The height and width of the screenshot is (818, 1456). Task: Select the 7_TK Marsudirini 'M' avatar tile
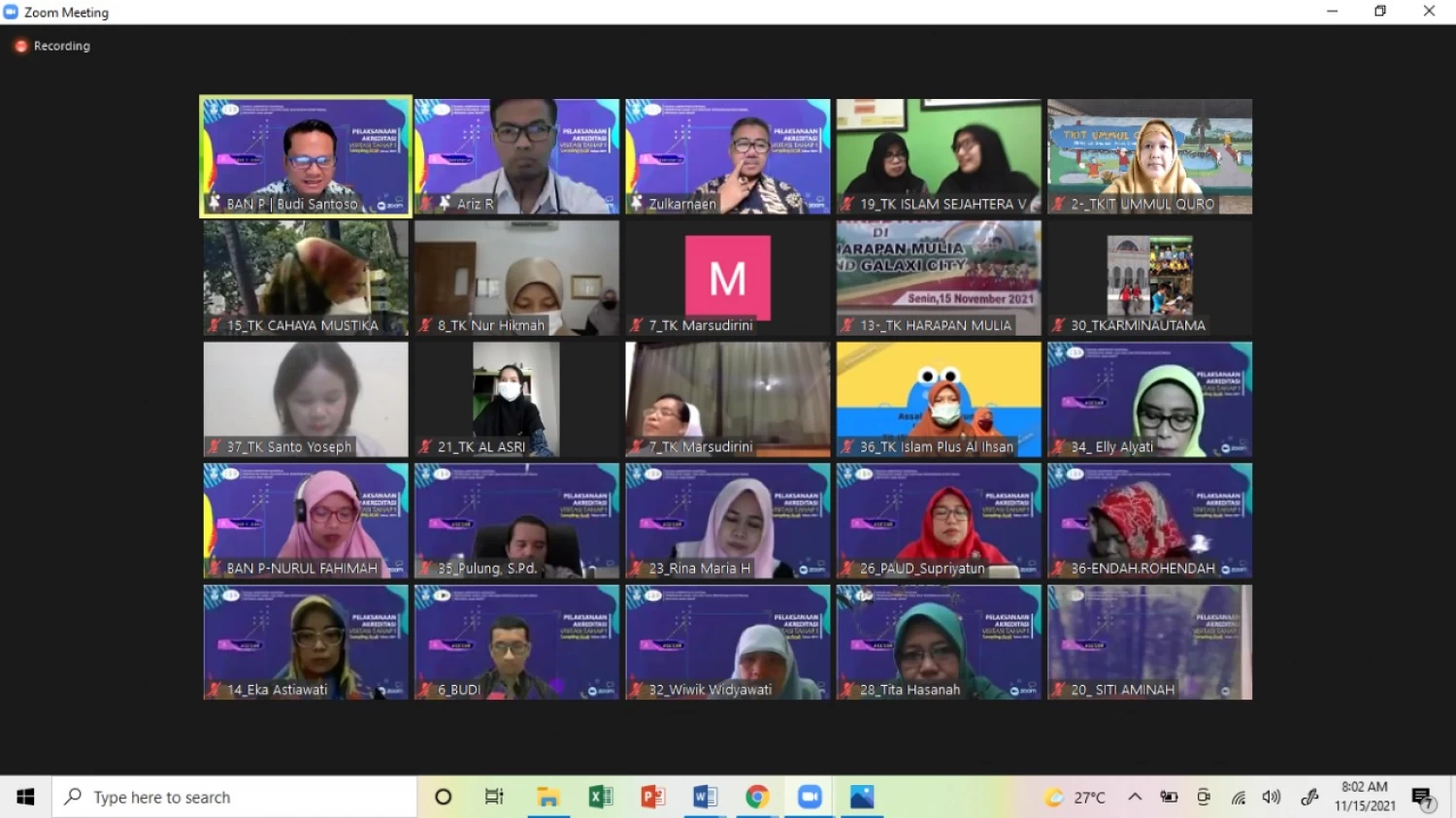click(728, 278)
